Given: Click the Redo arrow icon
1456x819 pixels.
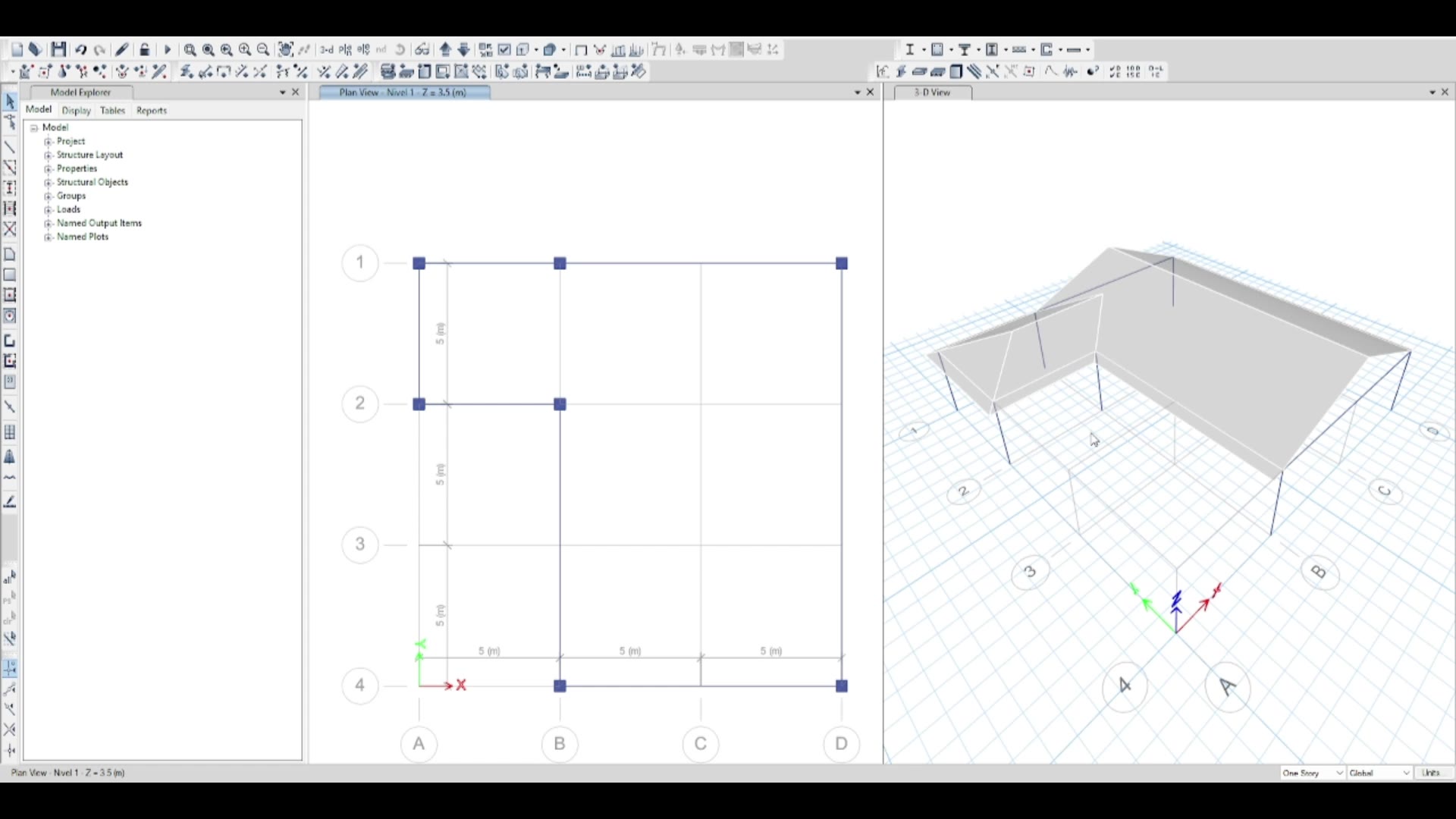Looking at the screenshot, I should (x=99, y=50).
